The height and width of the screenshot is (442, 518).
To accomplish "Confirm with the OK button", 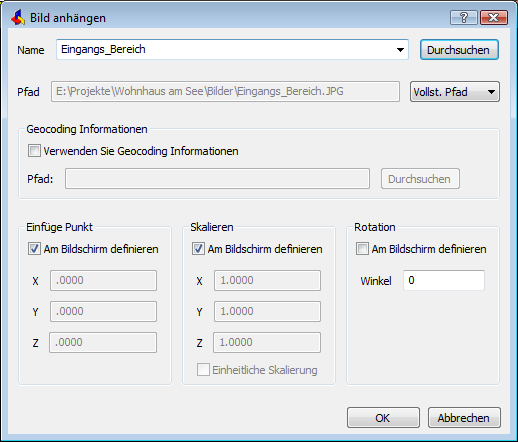I will (383, 417).
